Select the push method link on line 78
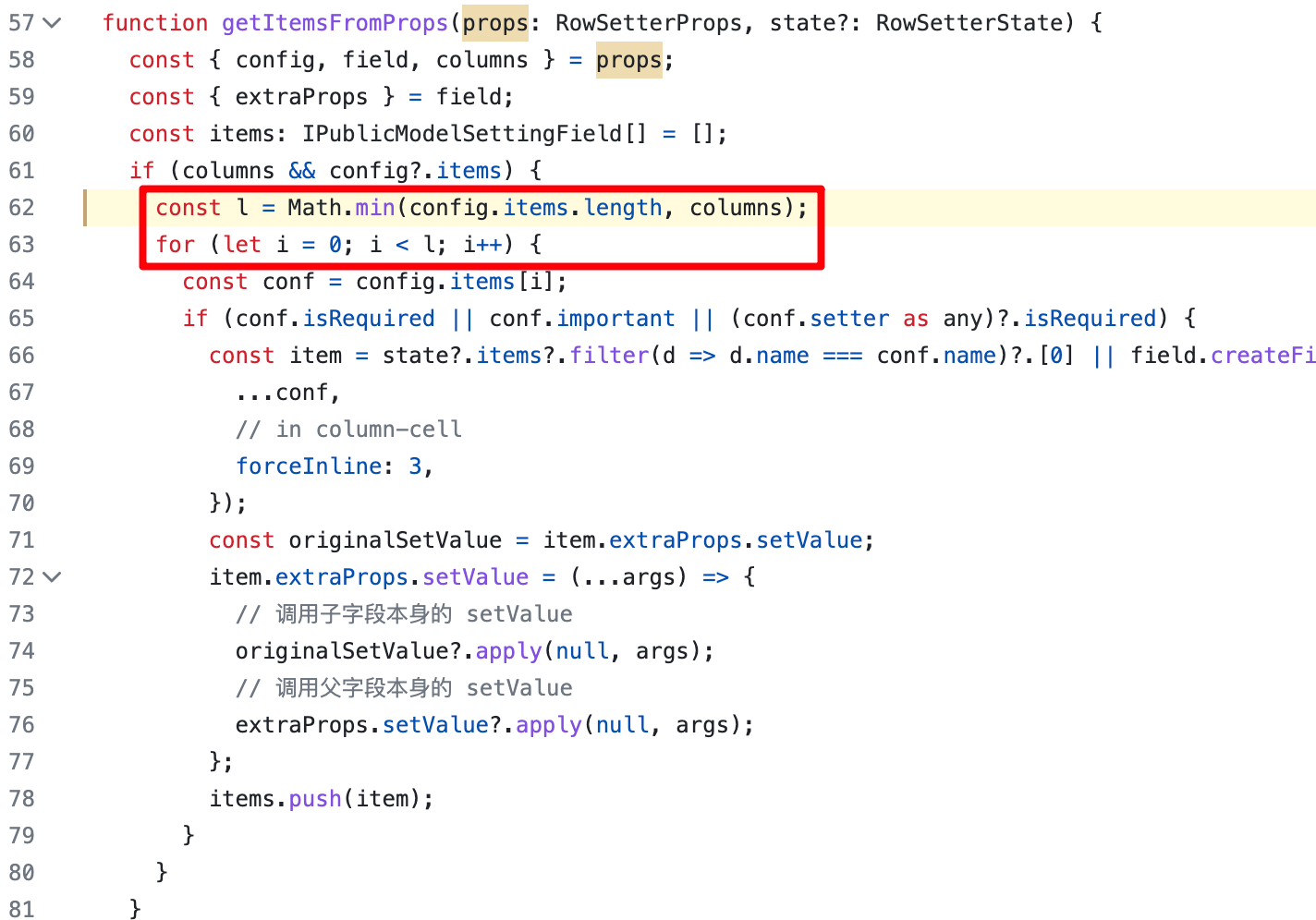Viewport: 1316px width, 920px height. point(314,798)
